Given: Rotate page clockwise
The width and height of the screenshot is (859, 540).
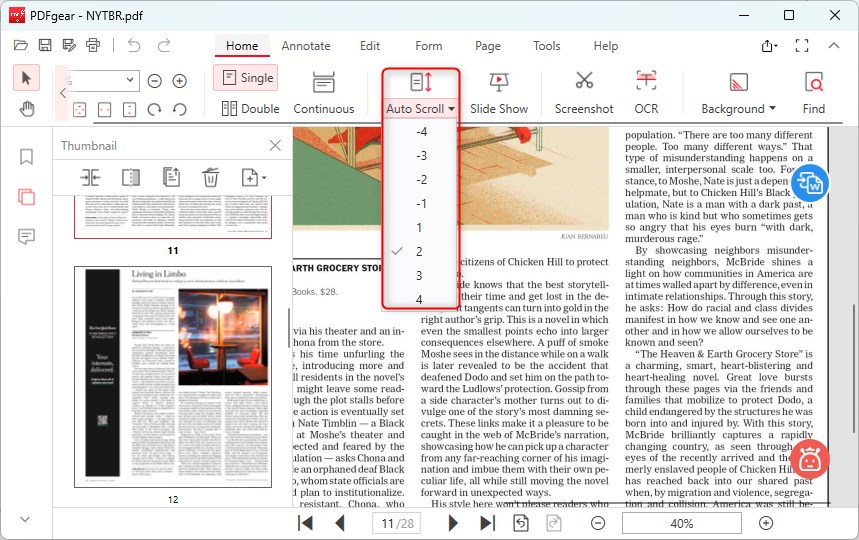Looking at the screenshot, I should pyautogui.click(x=154, y=110).
